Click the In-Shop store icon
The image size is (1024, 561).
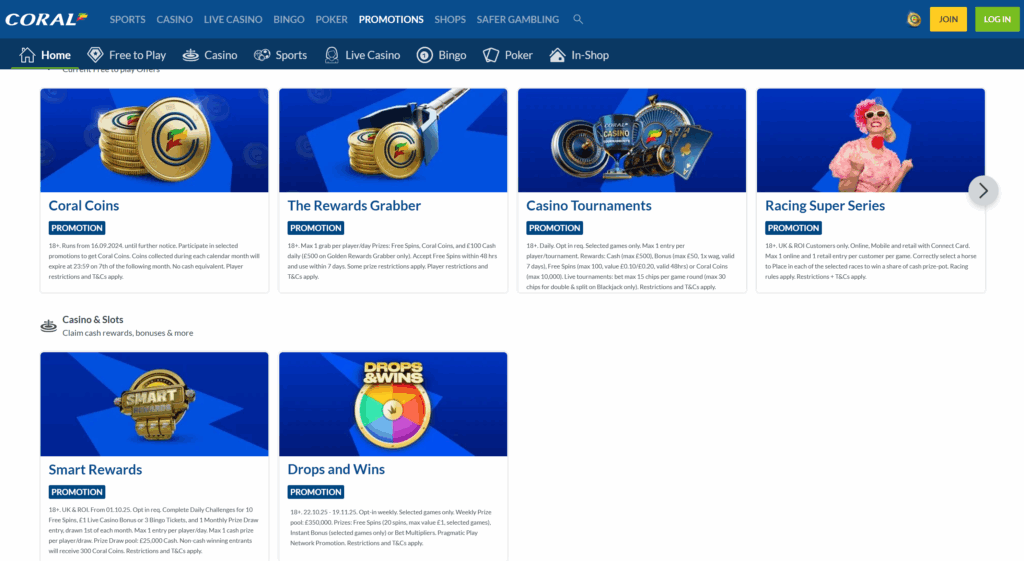click(x=558, y=55)
